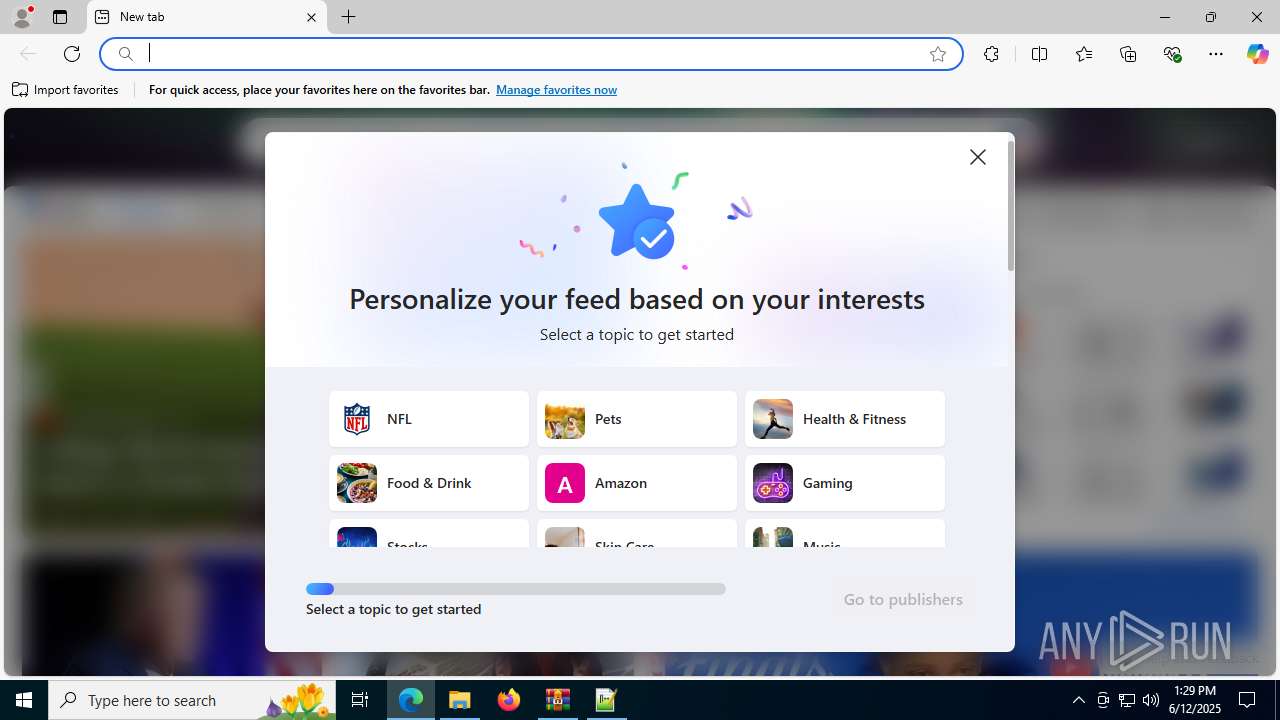The image size is (1280, 720).
Task: Open the Favorites list icon
Action: (1083, 54)
